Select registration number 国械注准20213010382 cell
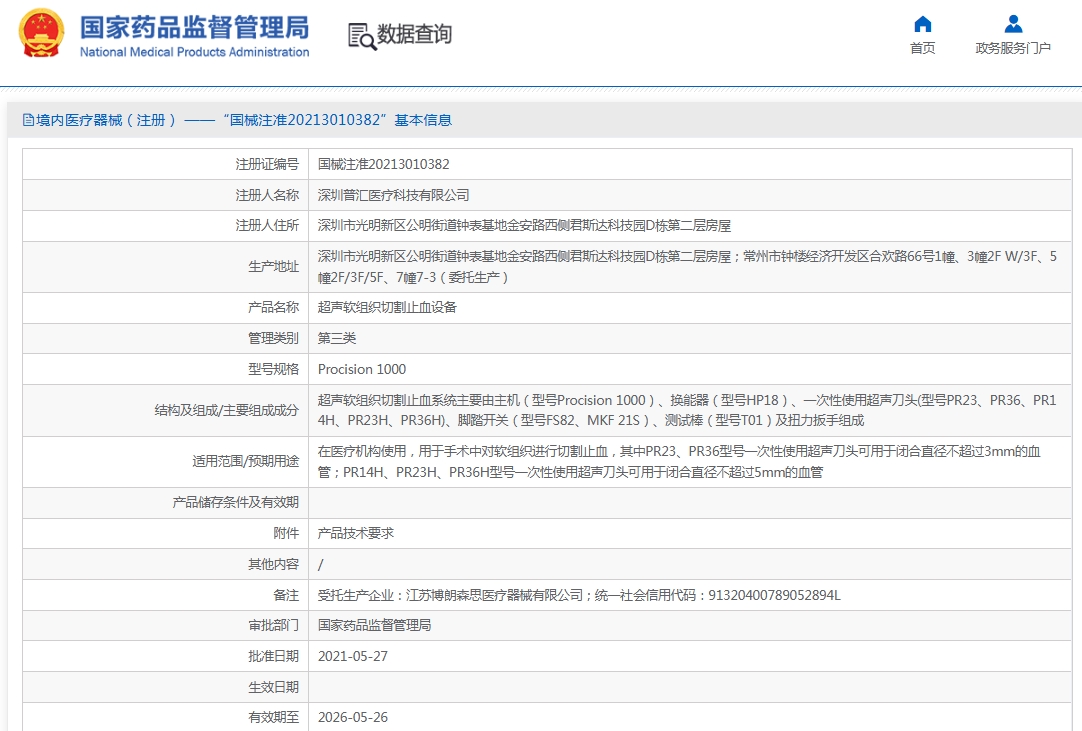This screenshot has width=1082, height=731. 384,164
